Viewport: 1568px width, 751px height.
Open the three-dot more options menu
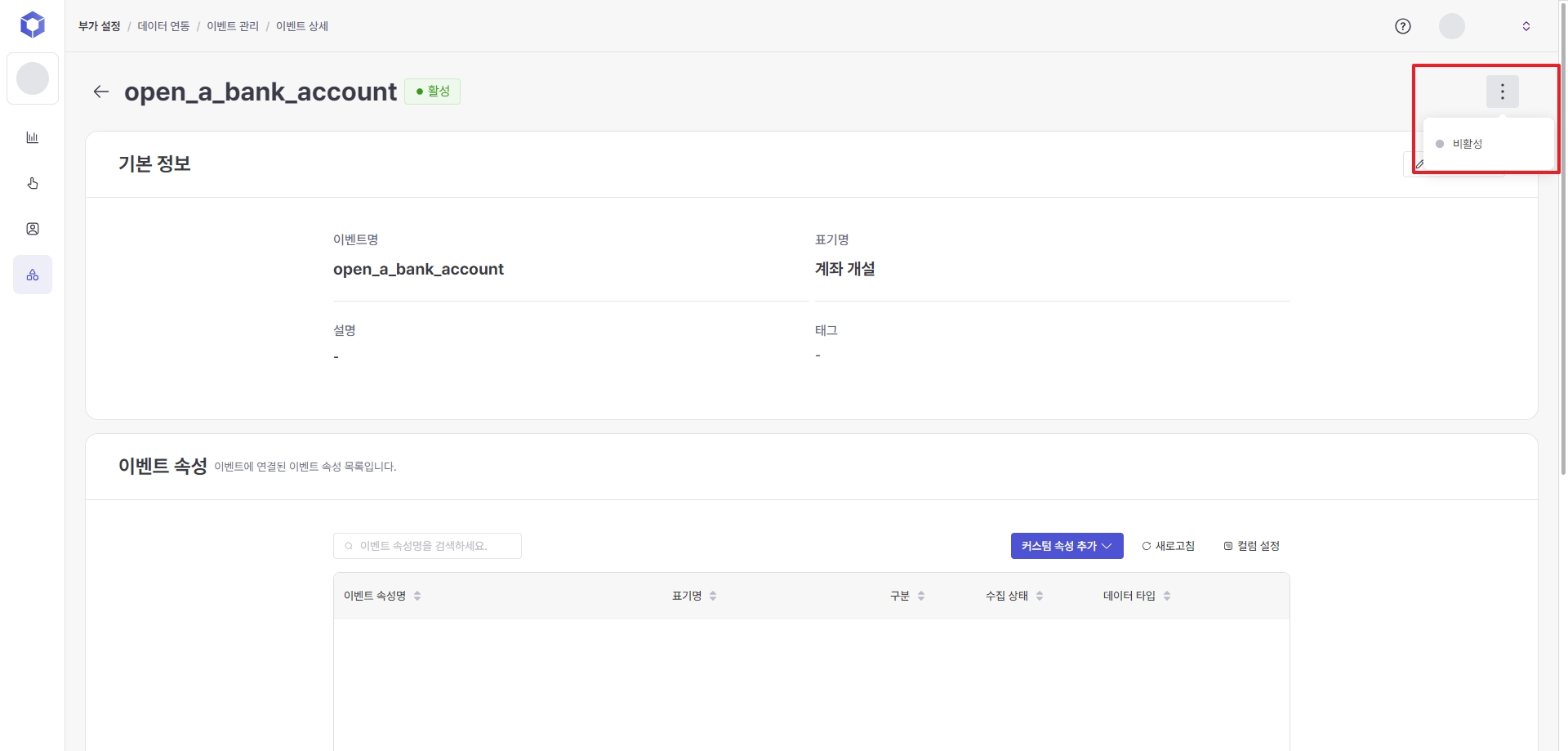pos(1502,92)
